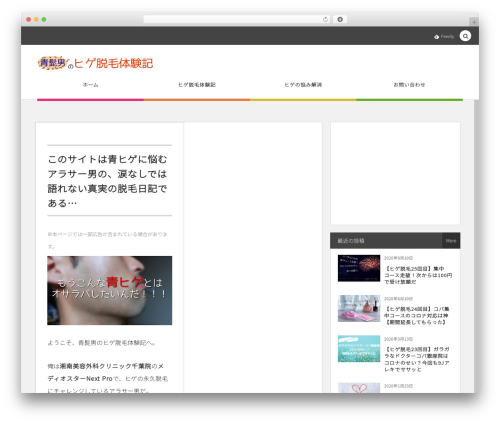Click the browser address bar field
The width and height of the screenshot is (500, 423).
[237, 19]
